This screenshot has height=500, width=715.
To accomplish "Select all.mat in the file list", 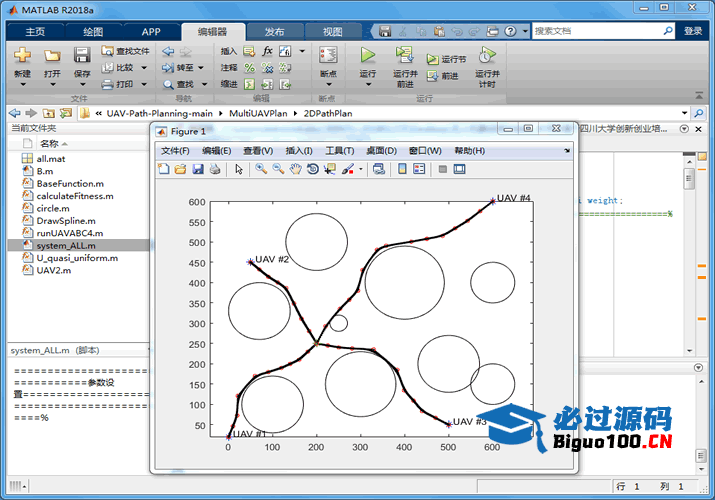I will click(51, 159).
